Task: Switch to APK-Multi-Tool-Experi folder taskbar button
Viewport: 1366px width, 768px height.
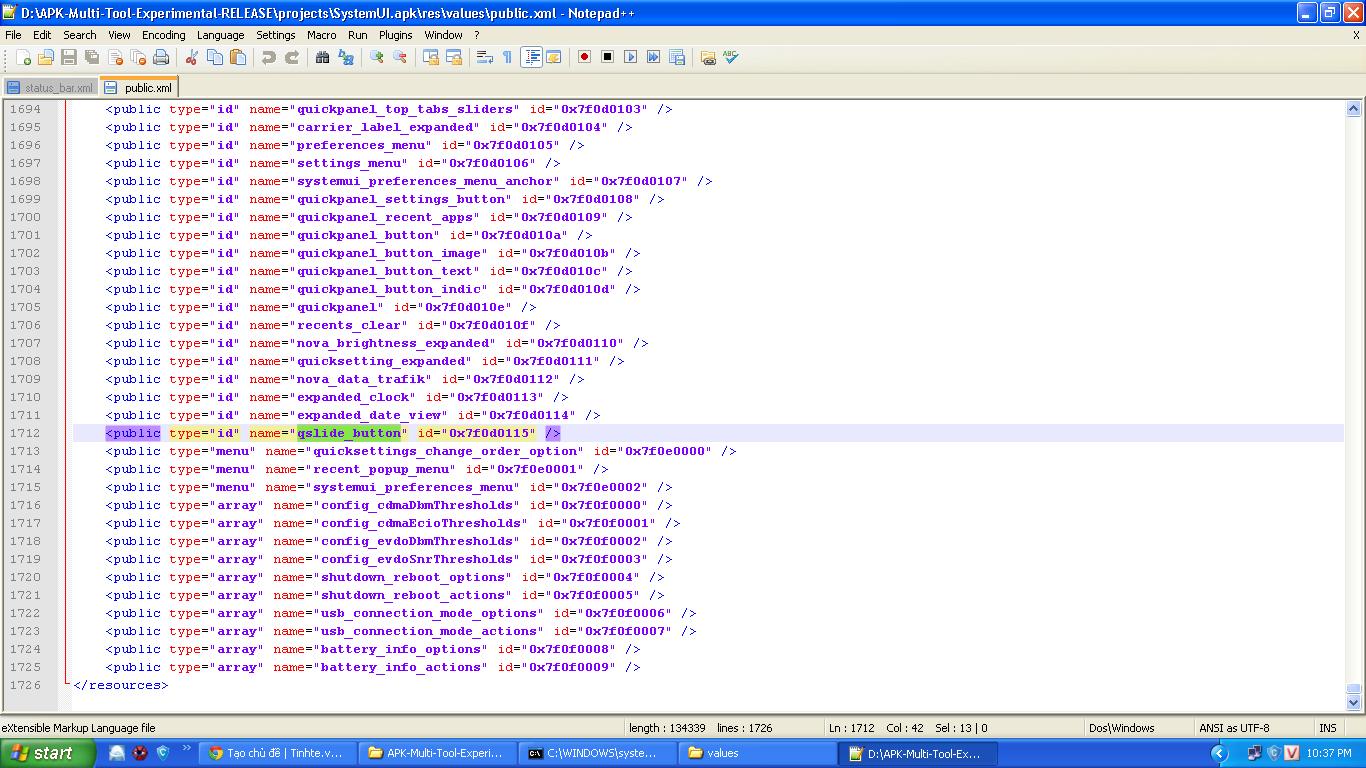Action: (437, 753)
